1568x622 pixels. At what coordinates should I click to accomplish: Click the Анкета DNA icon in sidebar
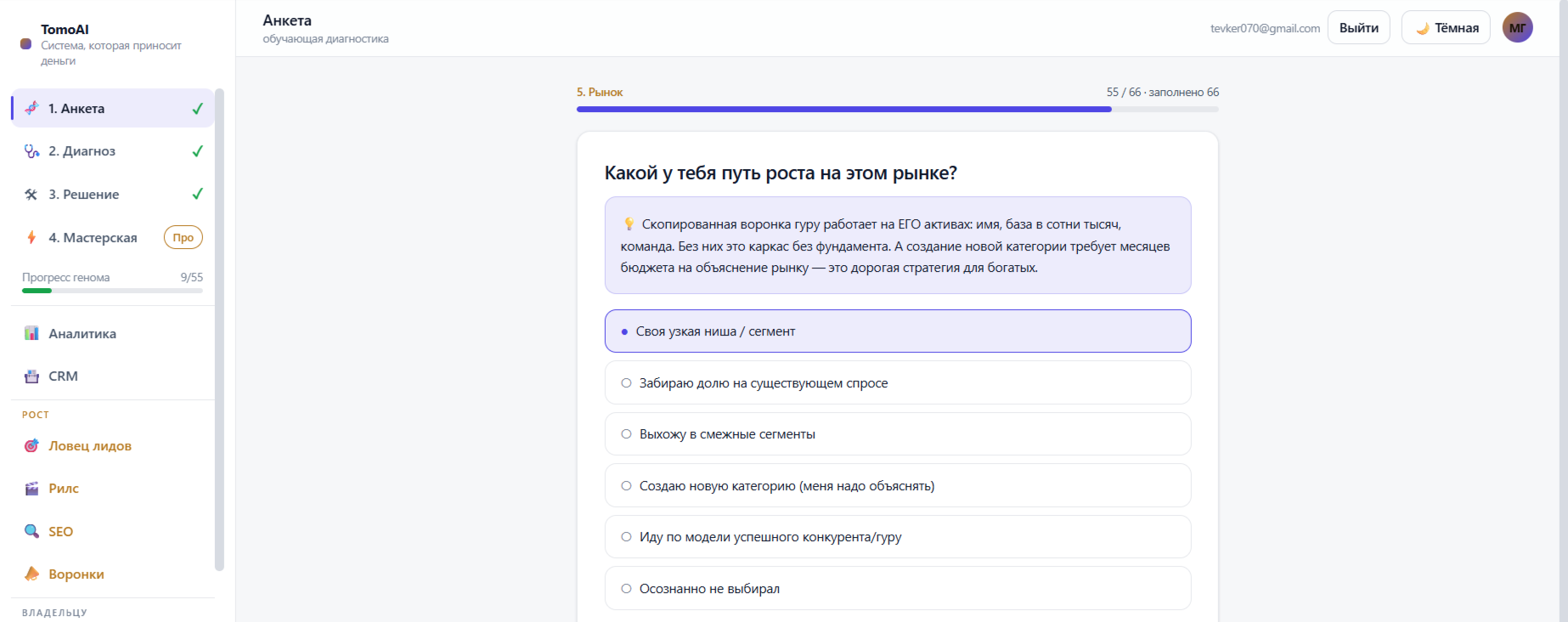[x=31, y=108]
